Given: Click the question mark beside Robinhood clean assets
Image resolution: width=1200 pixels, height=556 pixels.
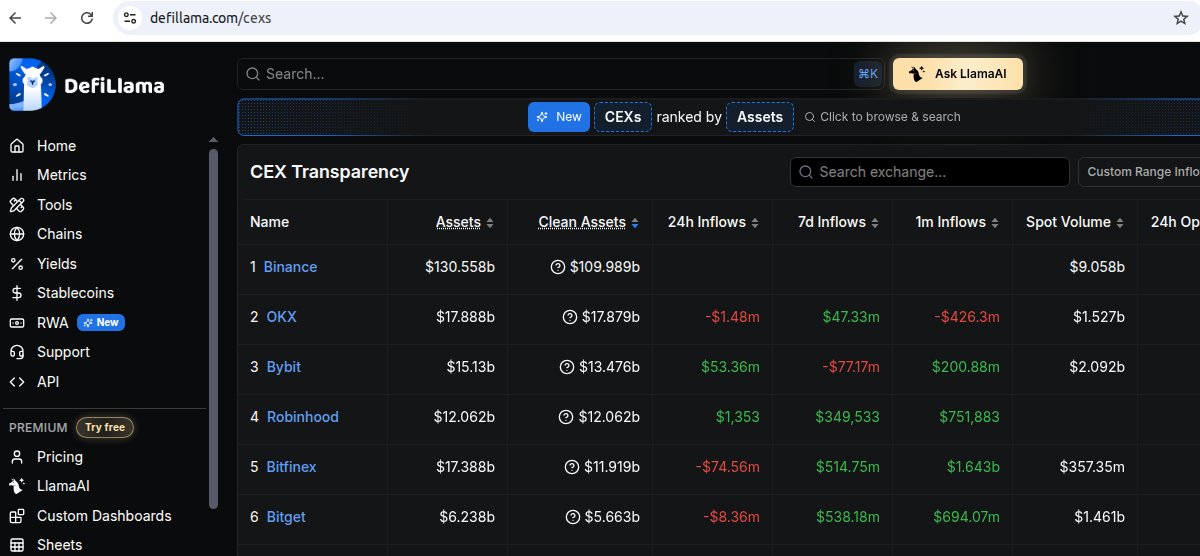Looking at the screenshot, I should (566, 417).
